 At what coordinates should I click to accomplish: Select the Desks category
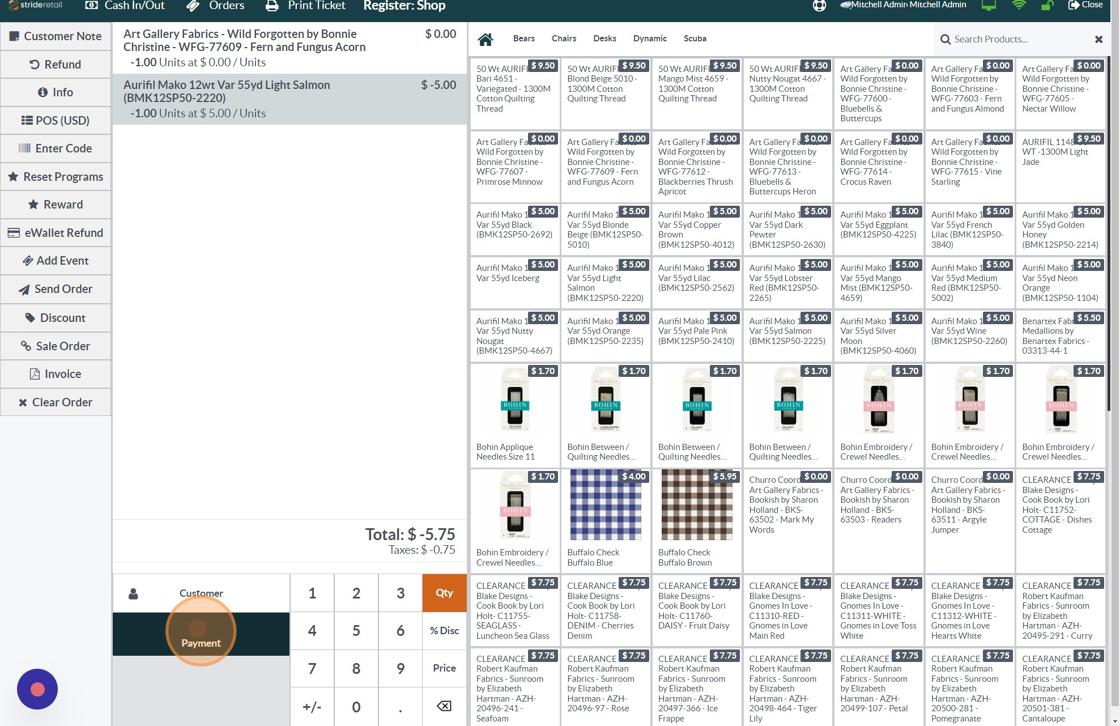click(x=604, y=39)
